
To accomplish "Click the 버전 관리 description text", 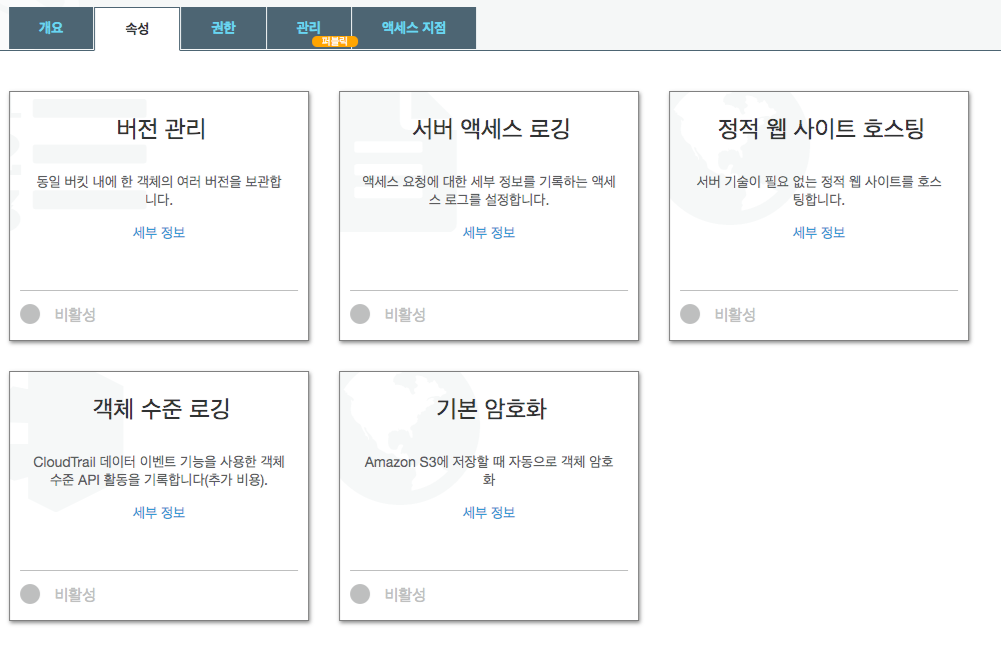I will pos(159,190).
